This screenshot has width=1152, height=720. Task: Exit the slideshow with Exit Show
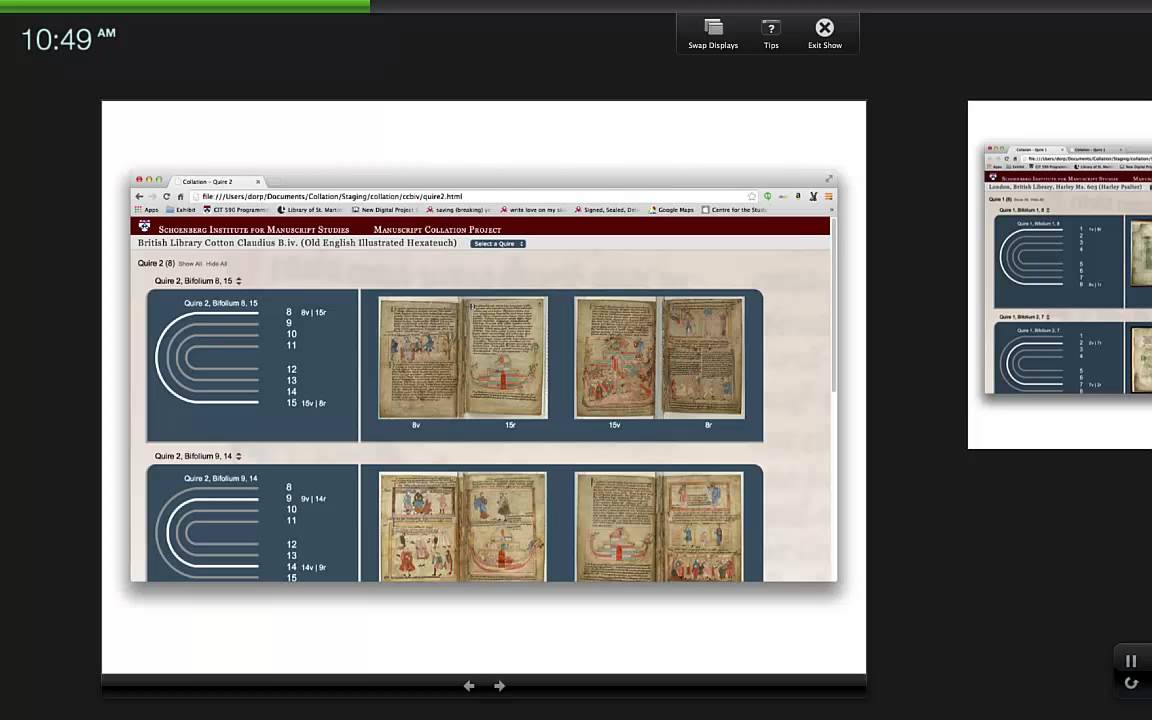click(824, 28)
